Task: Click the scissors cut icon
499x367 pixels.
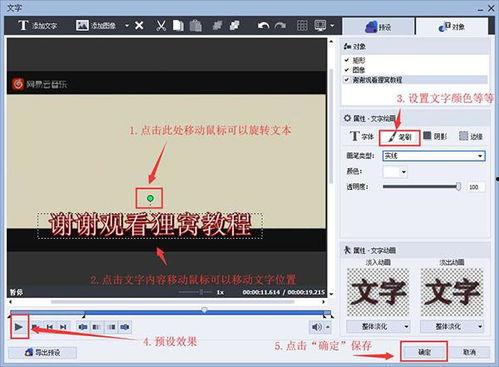Action: pyautogui.click(x=161, y=26)
